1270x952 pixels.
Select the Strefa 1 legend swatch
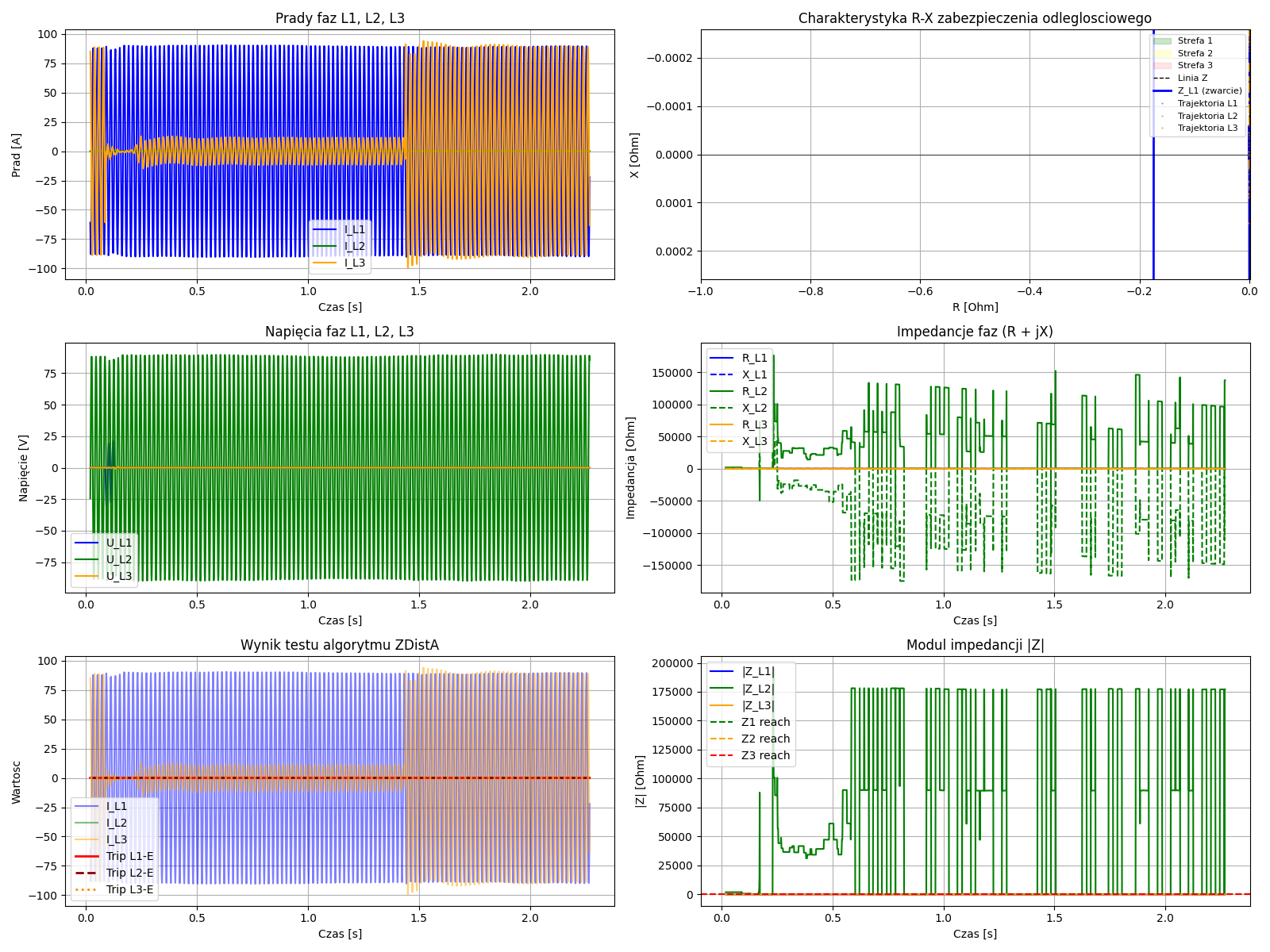coord(1162,40)
